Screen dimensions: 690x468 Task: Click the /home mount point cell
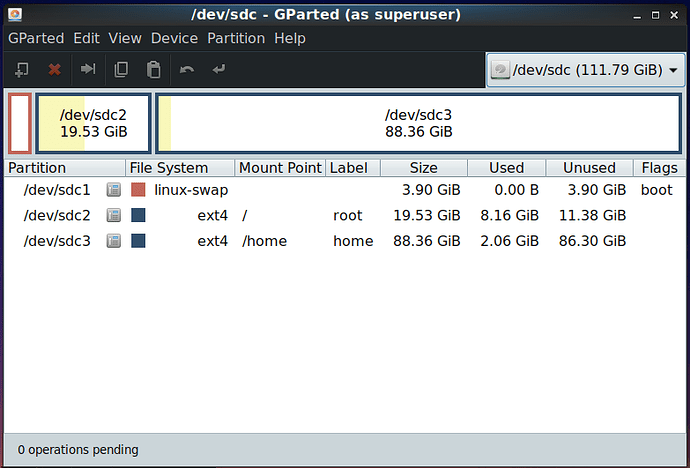tap(264, 241)
